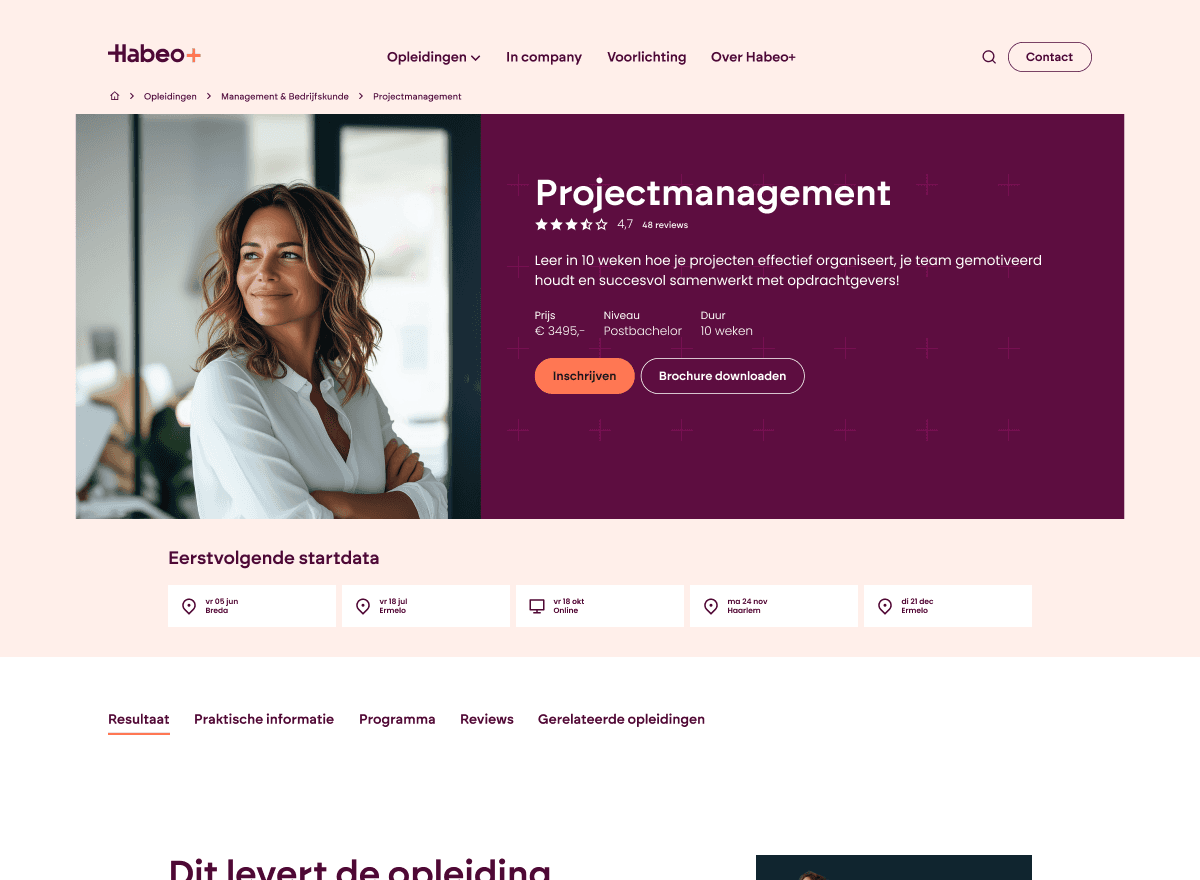Open the Voorlichting menu item
The height and width of the screenshot is (880, 1200).
pyautogui.click(x=647, y=57)
